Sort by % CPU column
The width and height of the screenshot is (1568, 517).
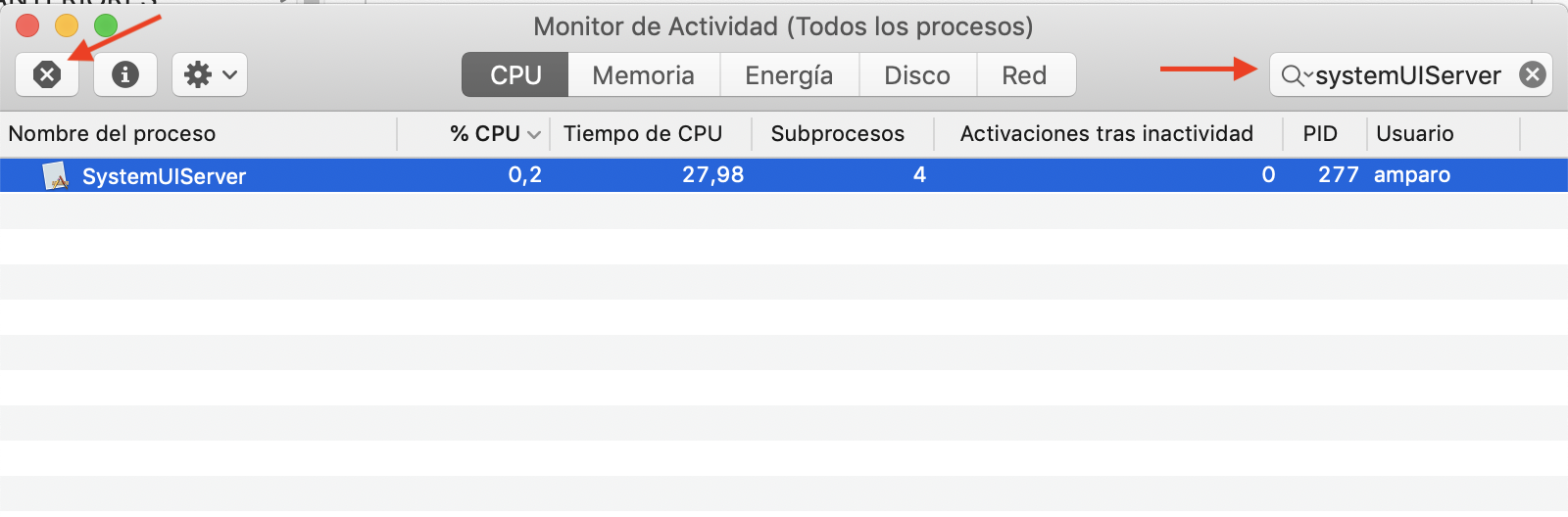(485, 134)
